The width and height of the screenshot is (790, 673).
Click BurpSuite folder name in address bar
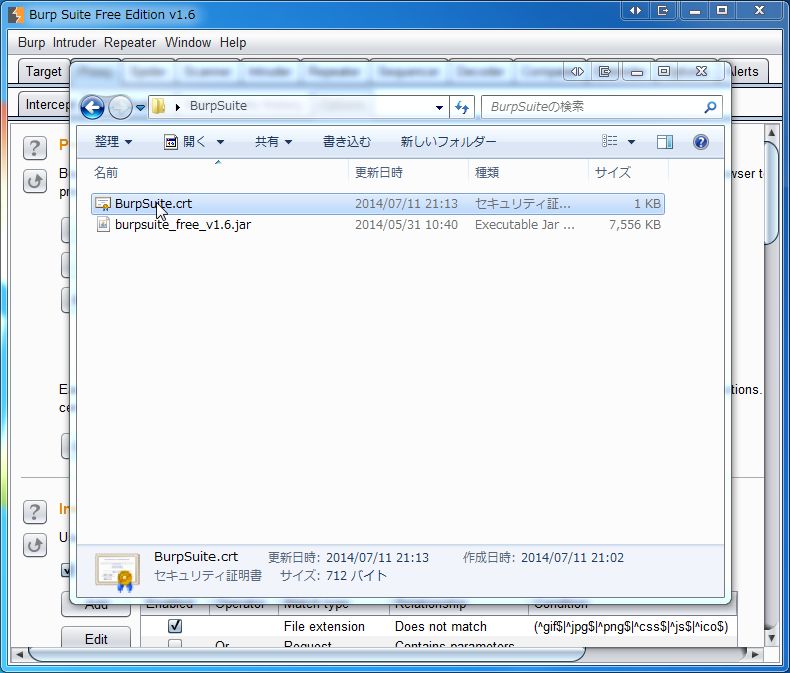point(218,106)
